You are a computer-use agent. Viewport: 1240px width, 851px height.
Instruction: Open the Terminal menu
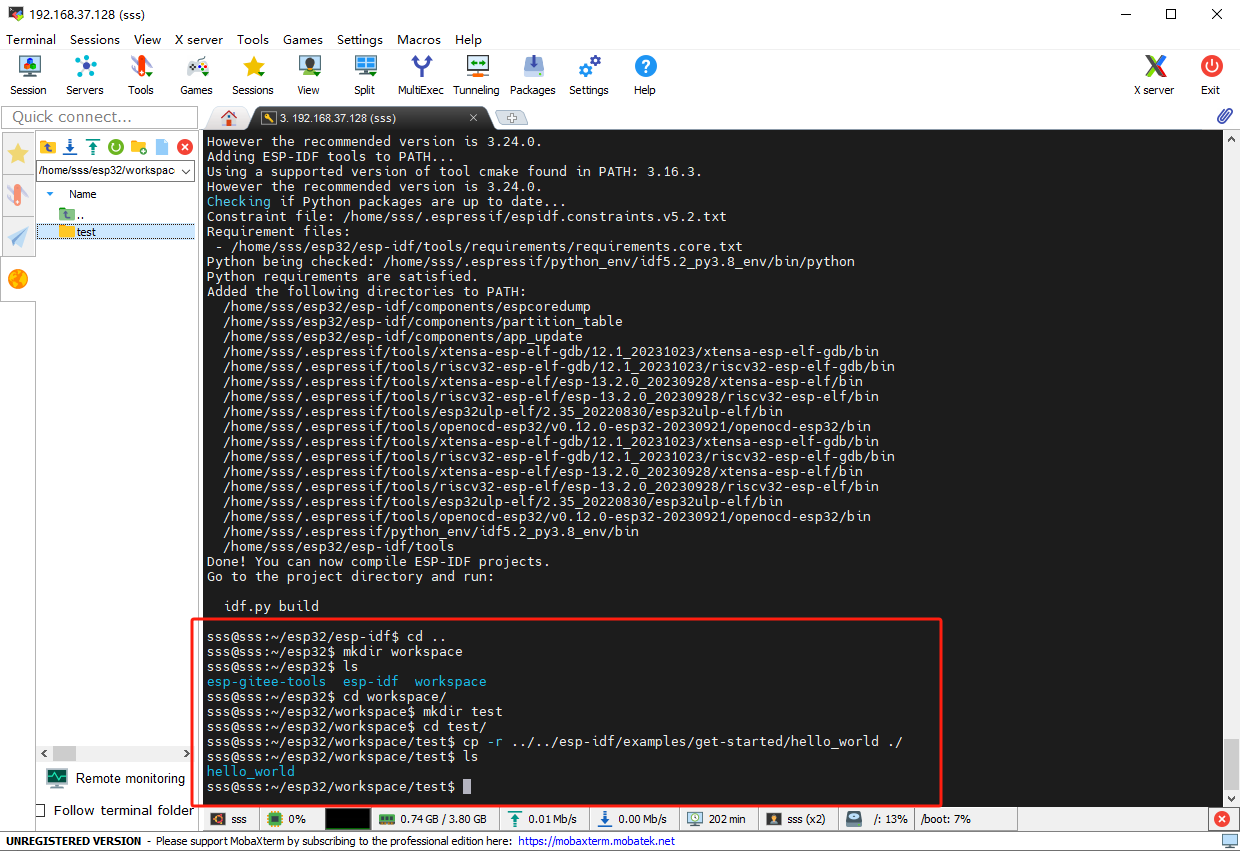(x=31, y=39)
